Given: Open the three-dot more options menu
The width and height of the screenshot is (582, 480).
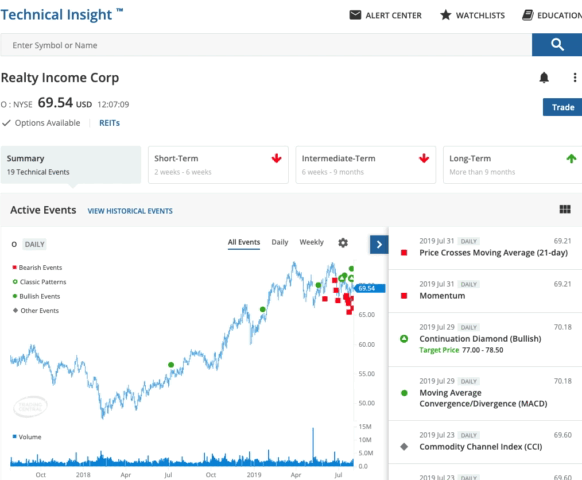Looking at the screenshot, I should tap(575, 77).
